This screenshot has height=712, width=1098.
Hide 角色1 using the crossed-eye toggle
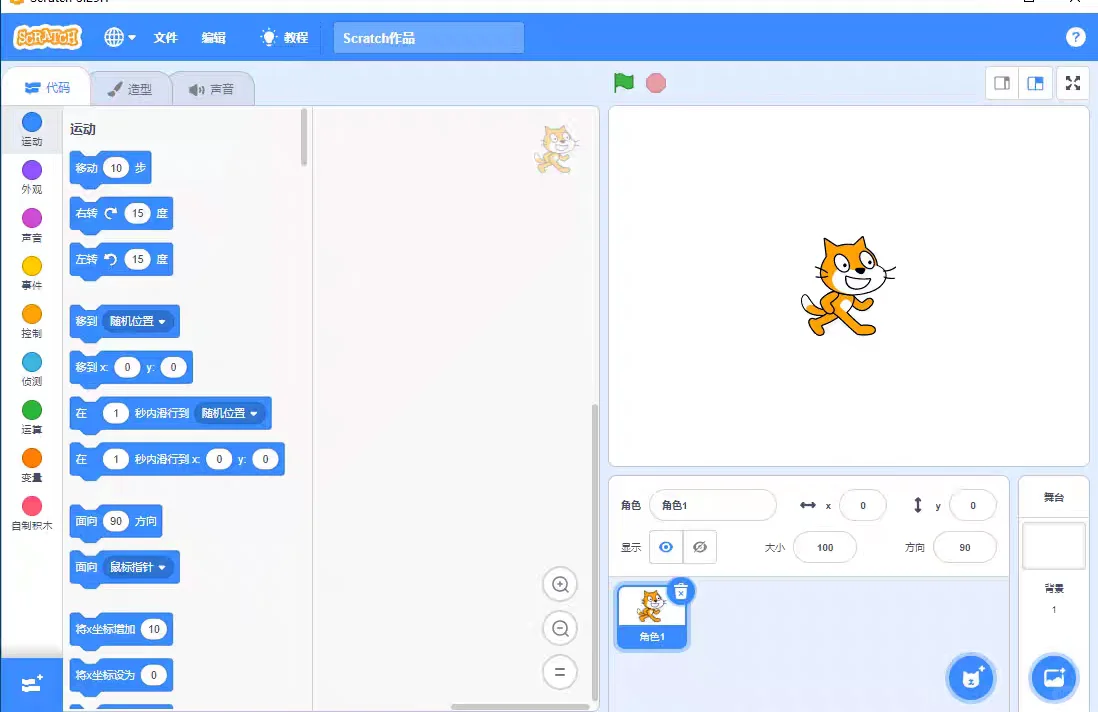pos(700,546)
